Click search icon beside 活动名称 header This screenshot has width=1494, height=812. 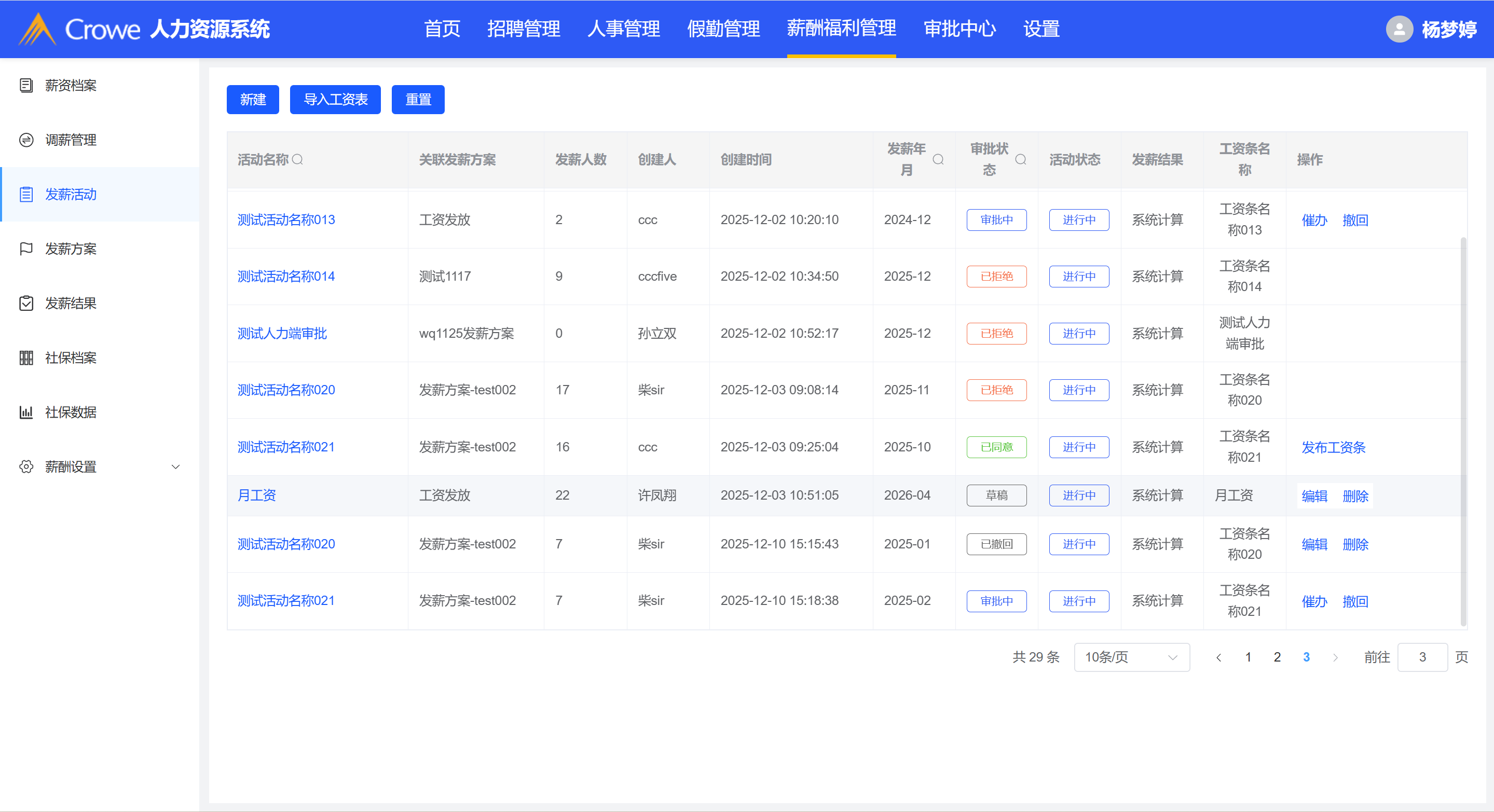tap(297, 159)
